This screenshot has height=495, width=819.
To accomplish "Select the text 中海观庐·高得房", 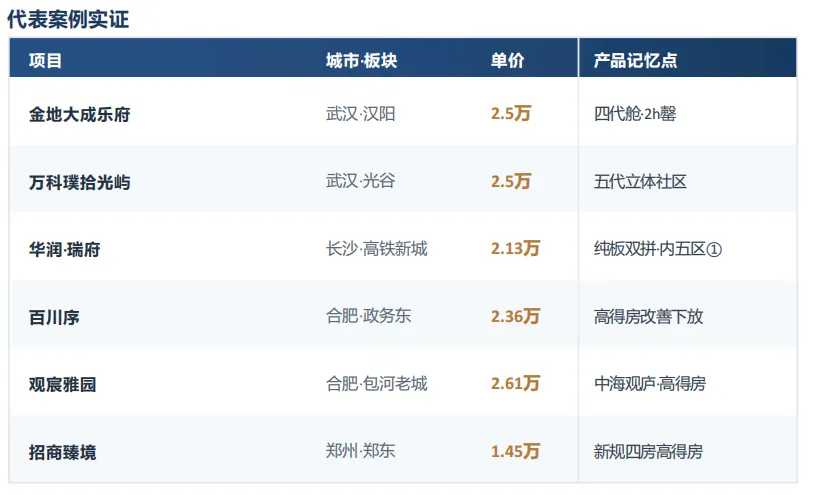I will click(x=650, y=384).
